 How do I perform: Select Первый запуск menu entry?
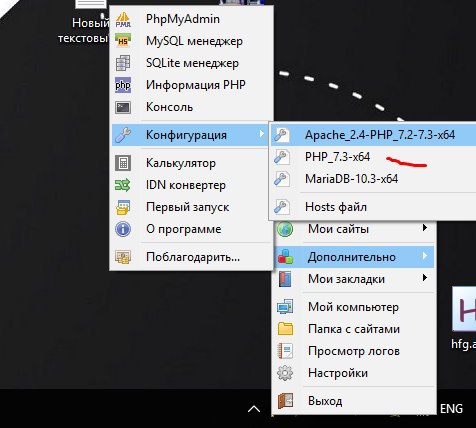point(192,207)
